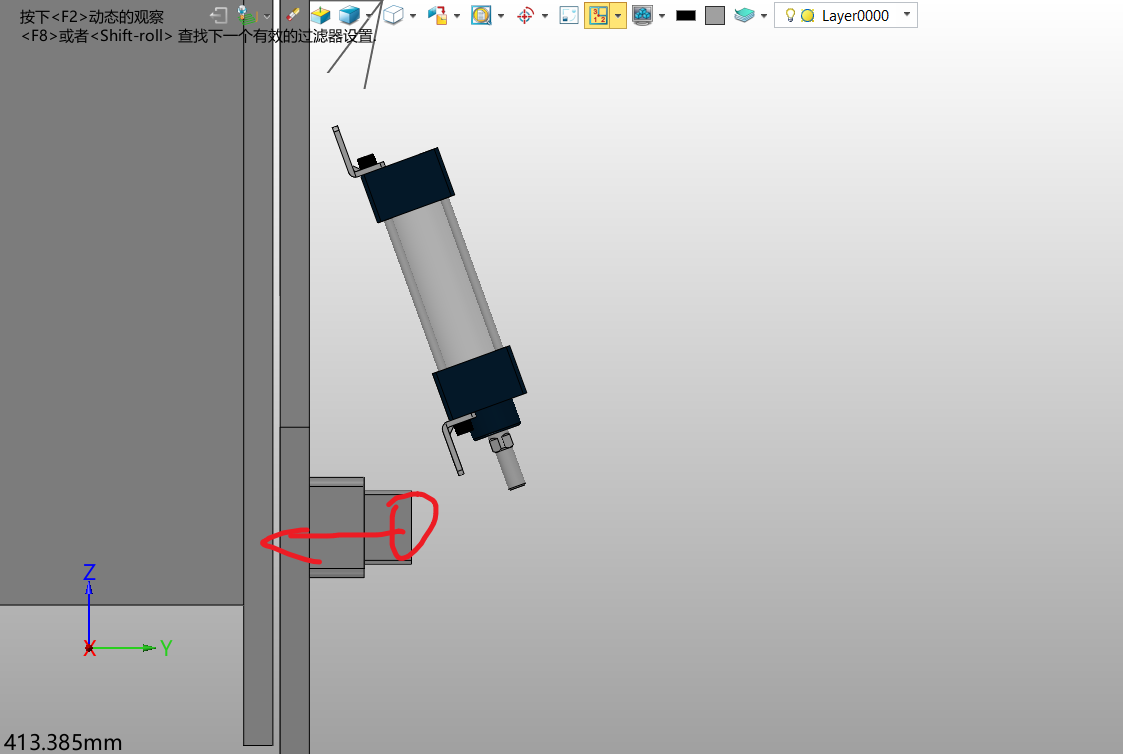
Task: Pick the black color swatch
Action: (x=686, y=16)
